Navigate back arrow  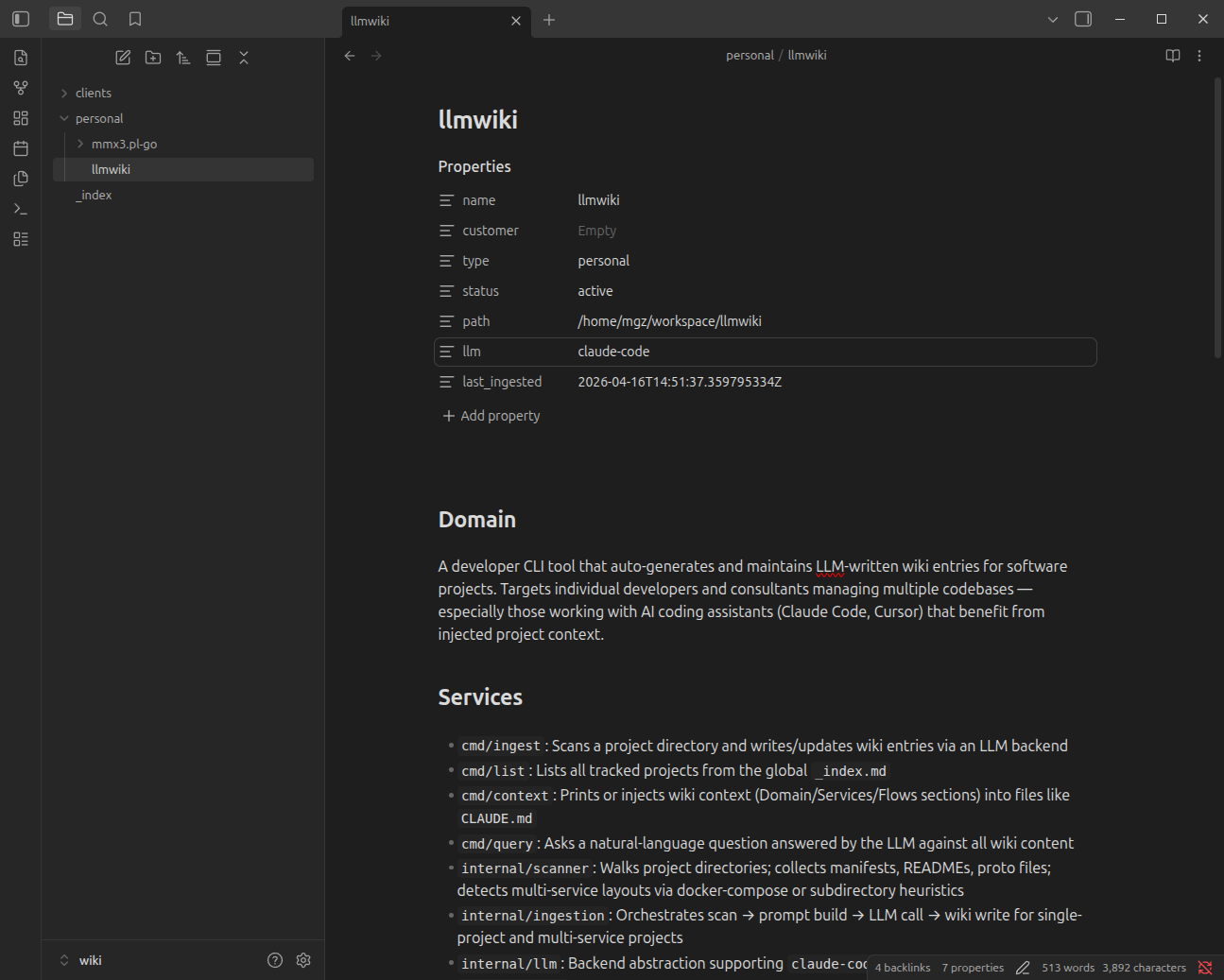pos(350,56)
